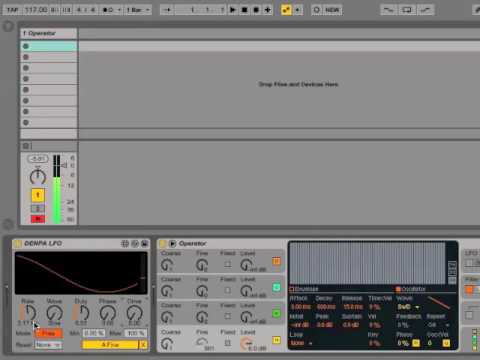Toggle DENPA LFO device activator
The width and height of the screenshot is (480, 360).
(x=17, y=244)
